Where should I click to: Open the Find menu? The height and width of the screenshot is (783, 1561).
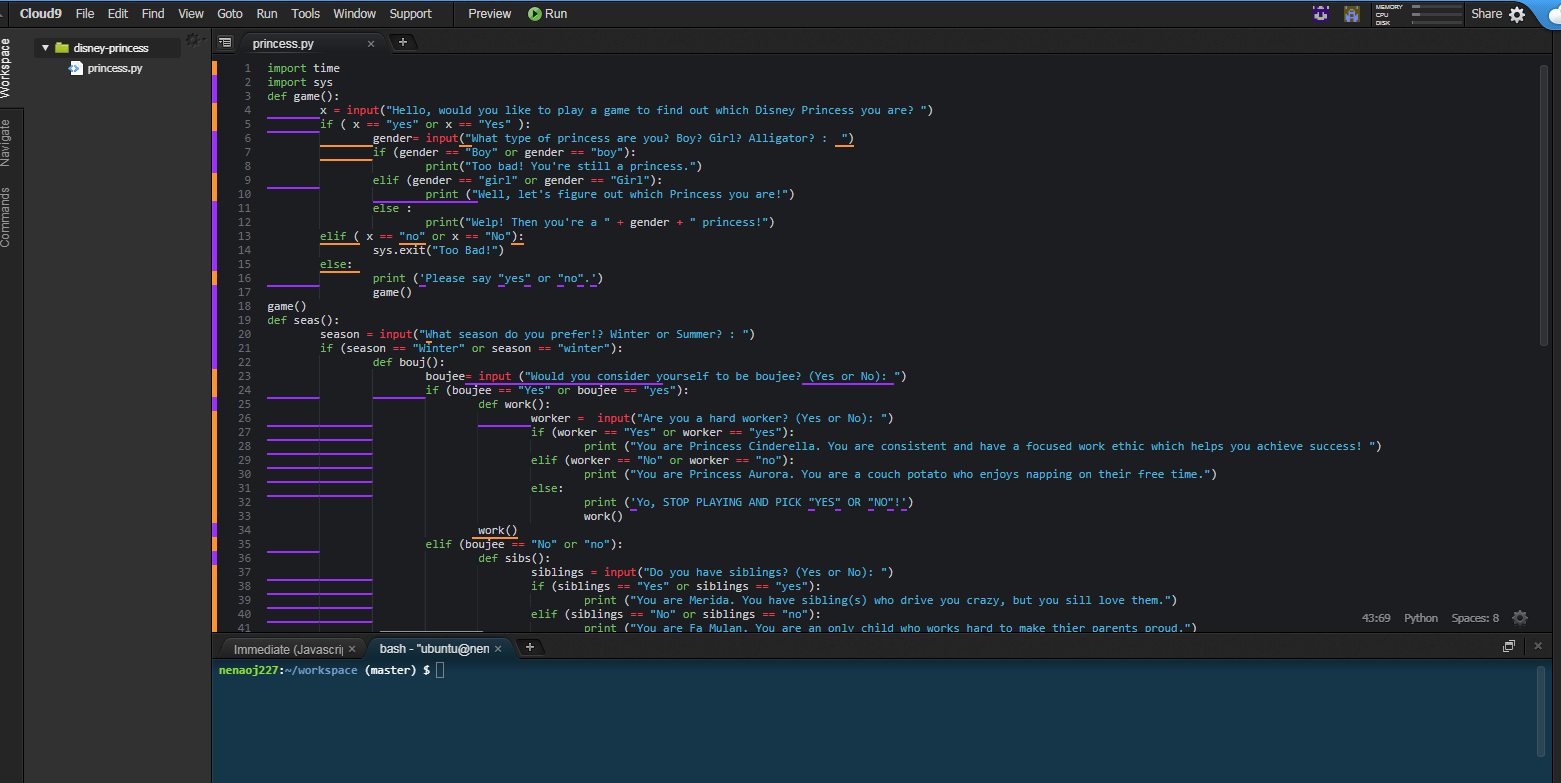[x=153, y=14]
